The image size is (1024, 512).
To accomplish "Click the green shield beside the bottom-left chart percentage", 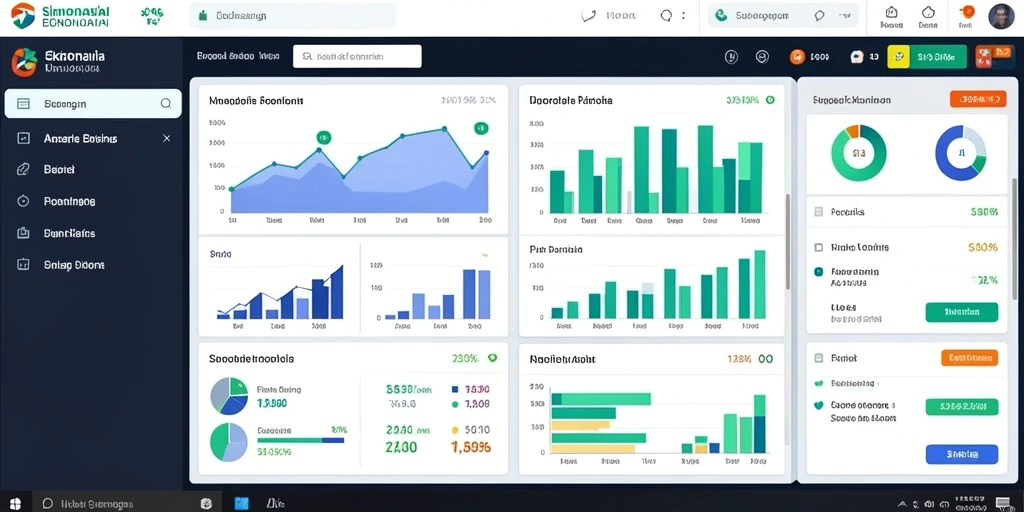I will [x=492, y=358].
